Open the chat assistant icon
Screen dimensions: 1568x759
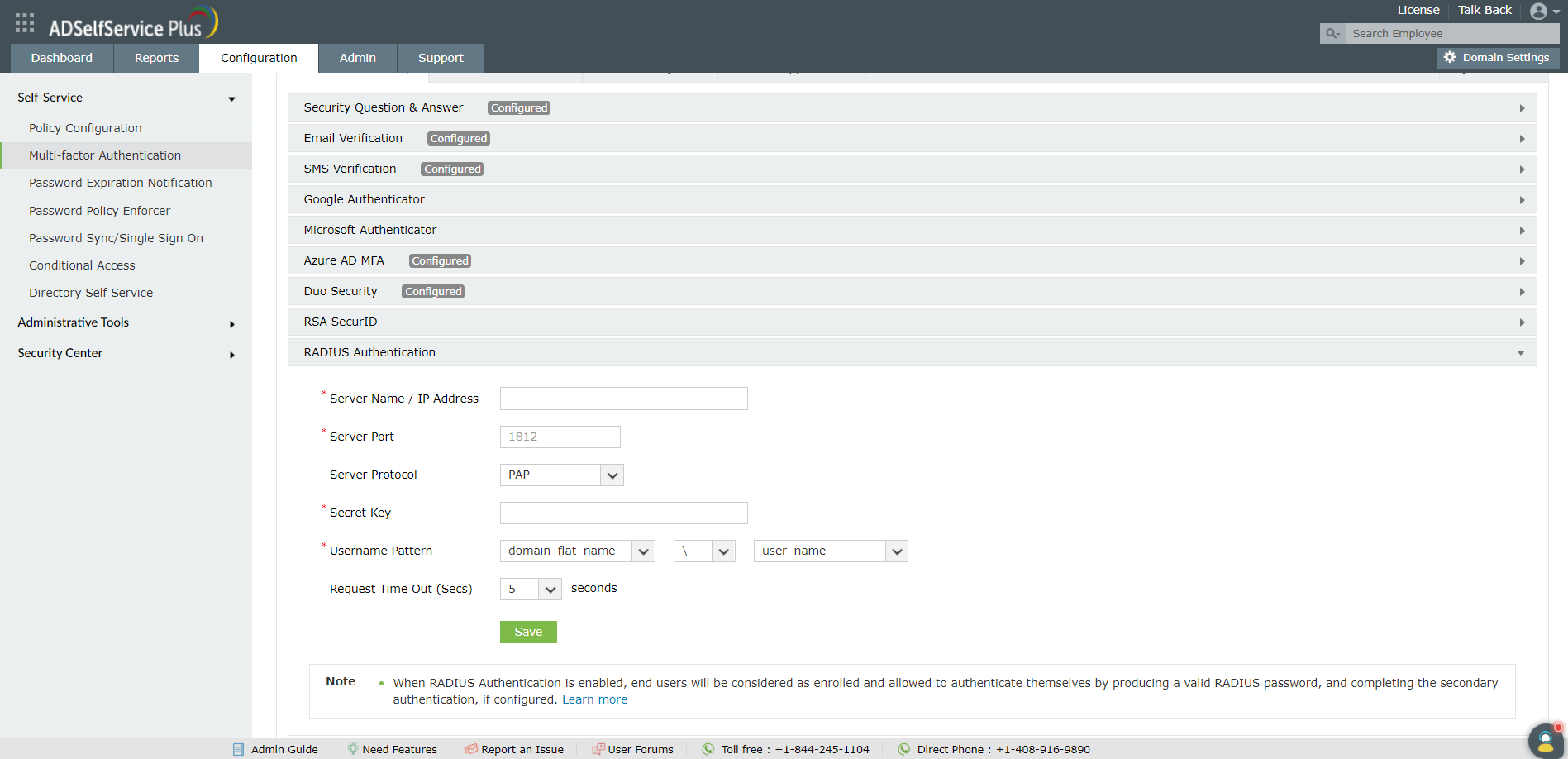1546,741
